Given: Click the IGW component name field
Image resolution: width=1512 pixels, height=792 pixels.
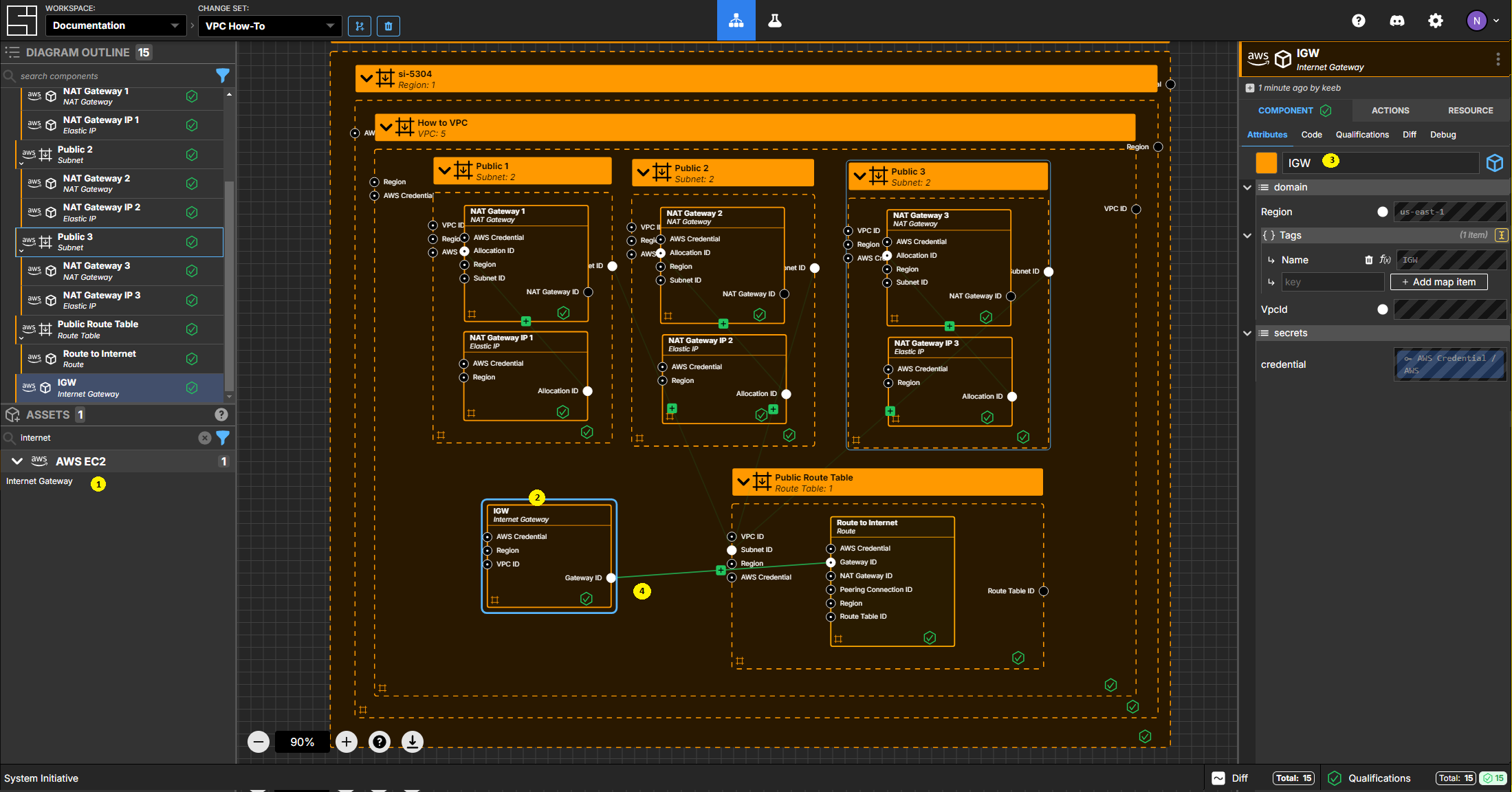Looking at the screenshot, I should (x=1381, y=163).
